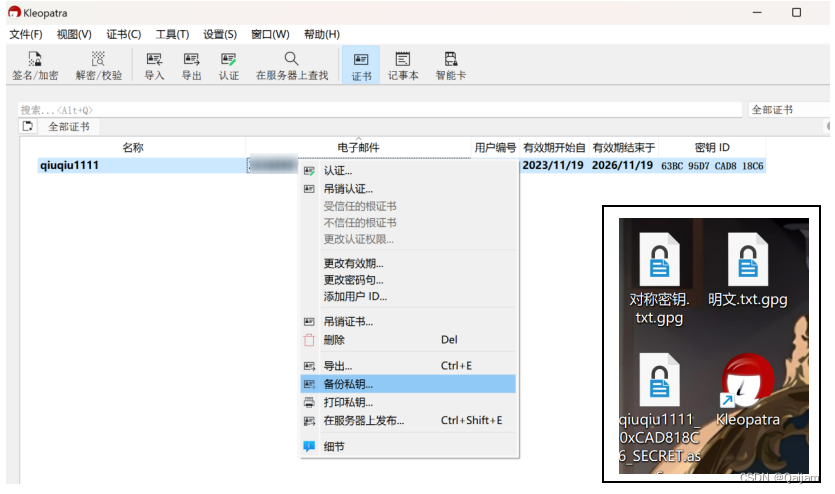The width and height of the screenshot is (835, 494).
Task: Sort by the 有效期结束于 column header
Action: pyautogui.click(x=624, y=147)
